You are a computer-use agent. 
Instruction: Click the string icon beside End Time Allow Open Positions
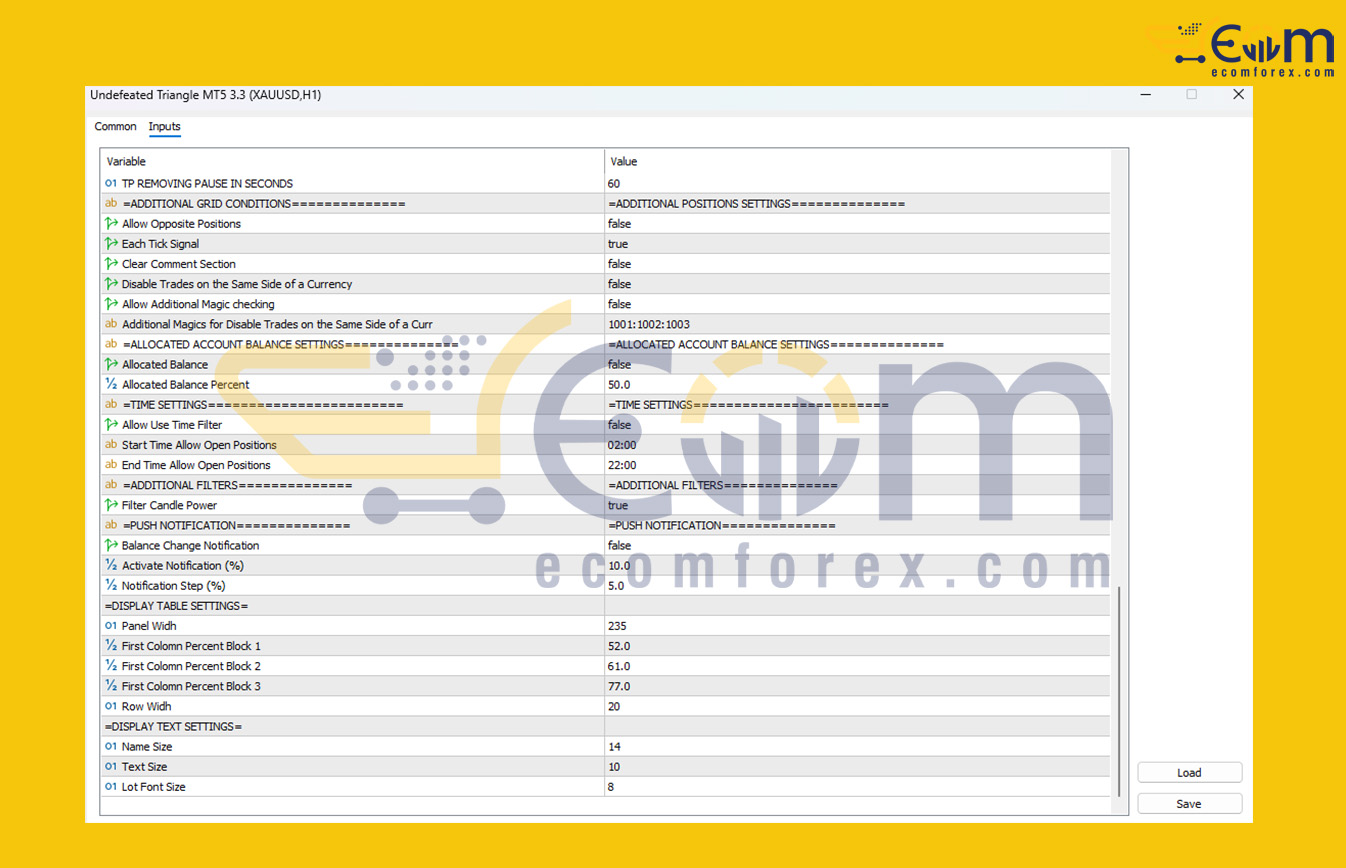click(111, 465)
